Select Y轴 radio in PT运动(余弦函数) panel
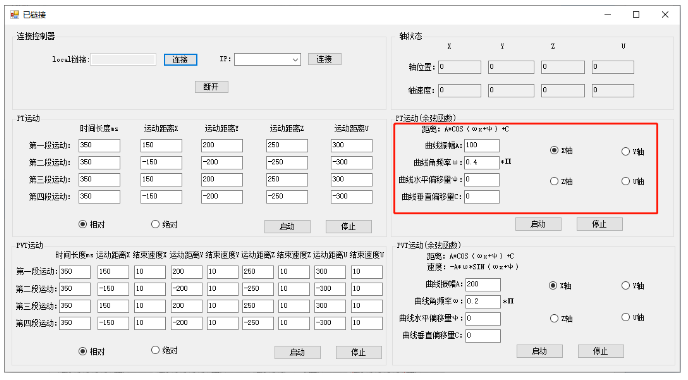This screenshot has height=380, width=688. (633, 151)
